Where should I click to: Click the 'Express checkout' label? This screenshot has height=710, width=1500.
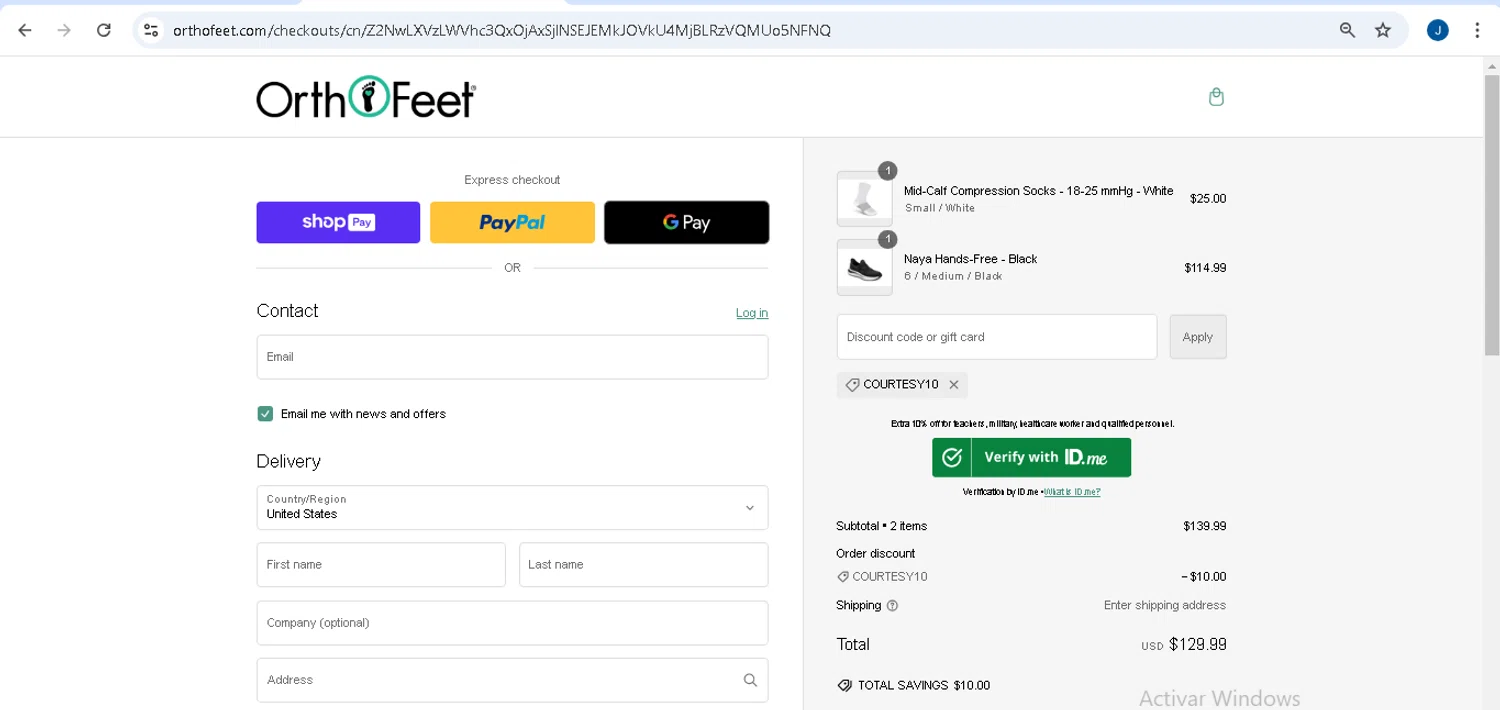512,180
